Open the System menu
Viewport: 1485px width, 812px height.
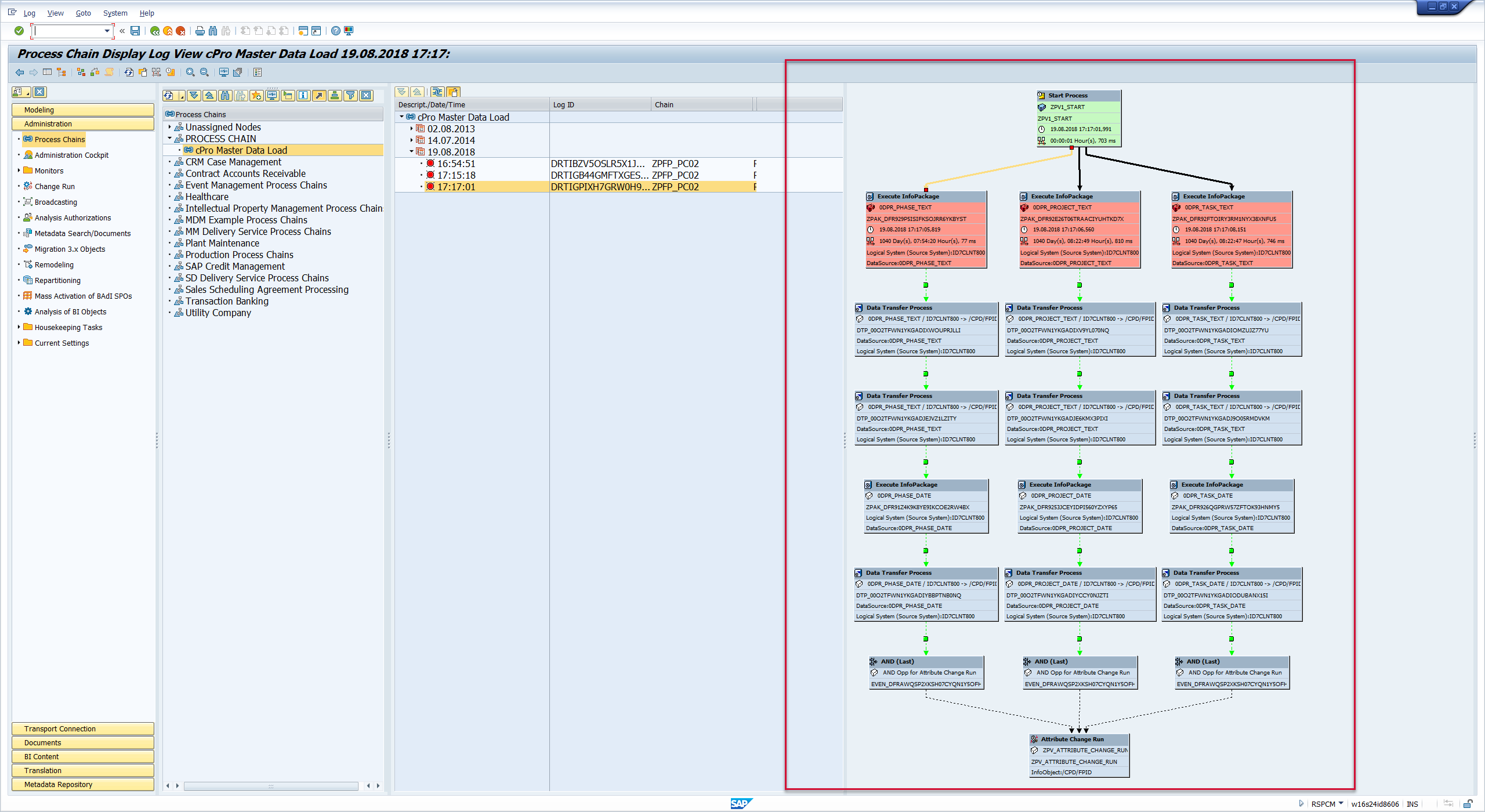[115, 13]
